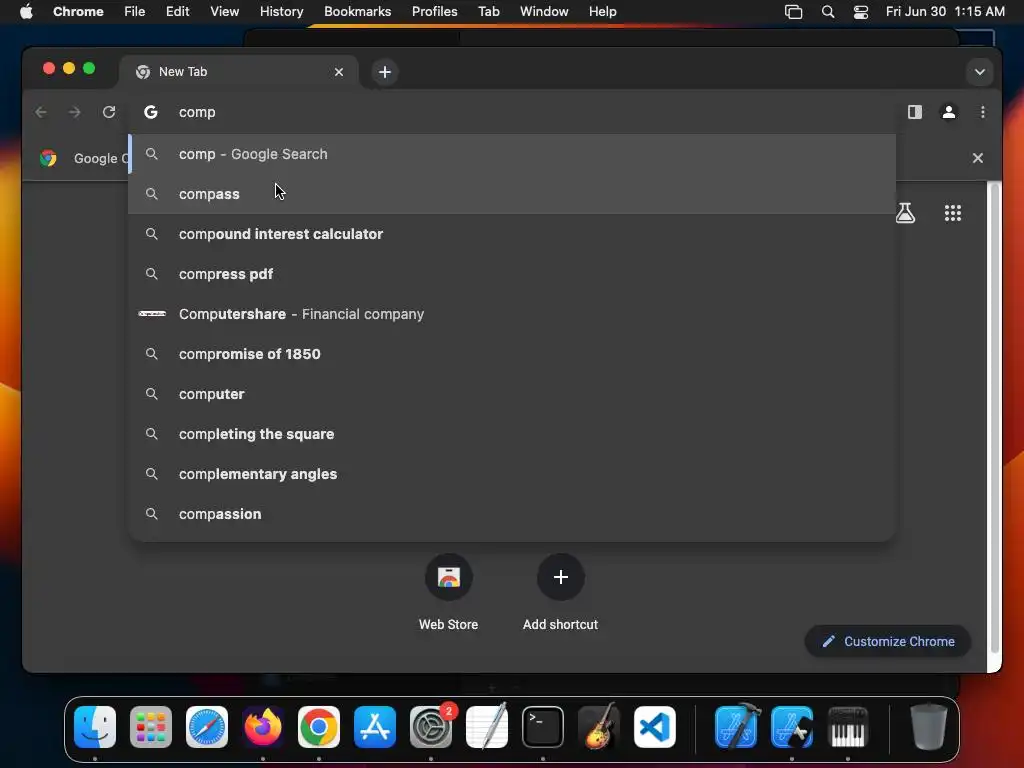
Task: Select the compass suggestion
Action: coord(512,194)
